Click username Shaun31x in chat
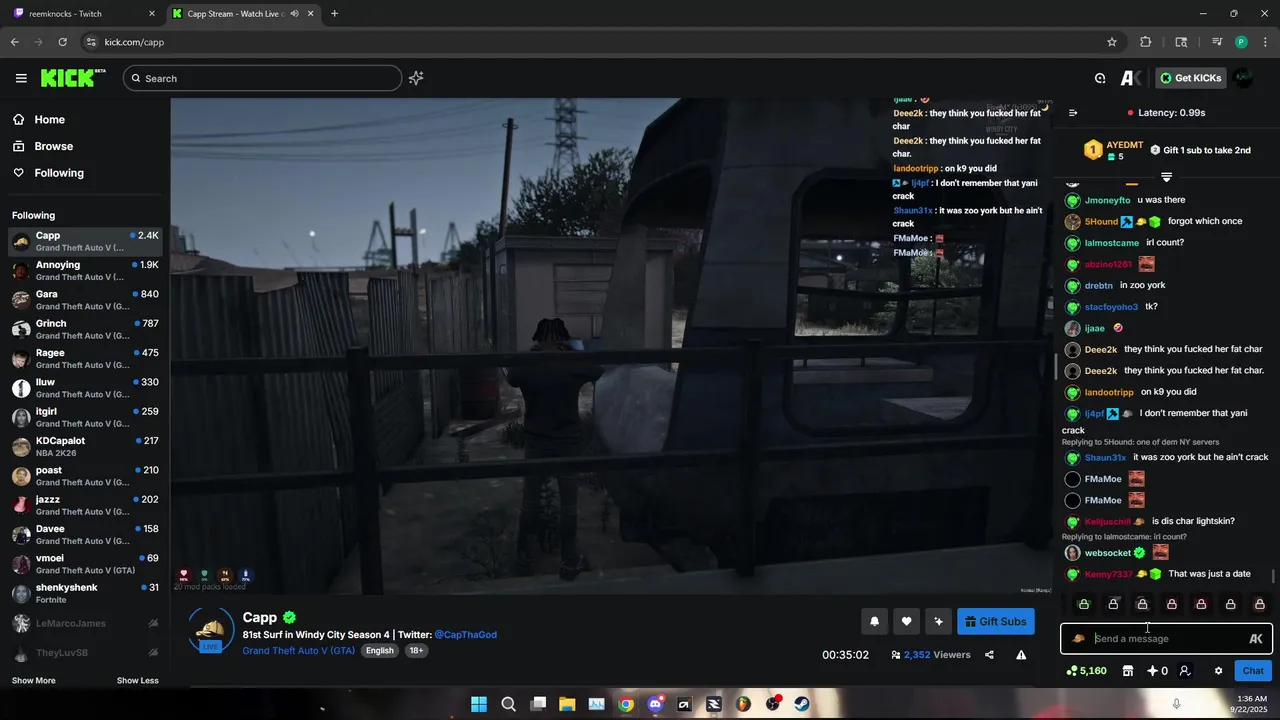The image size is (1280, 720). point(1105,458)
